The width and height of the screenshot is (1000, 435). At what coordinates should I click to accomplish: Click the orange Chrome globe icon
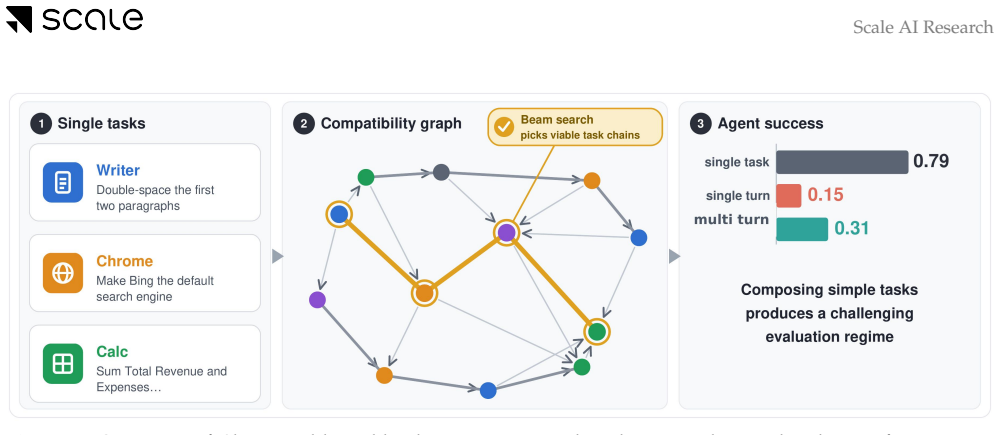(x=62, y=273)
